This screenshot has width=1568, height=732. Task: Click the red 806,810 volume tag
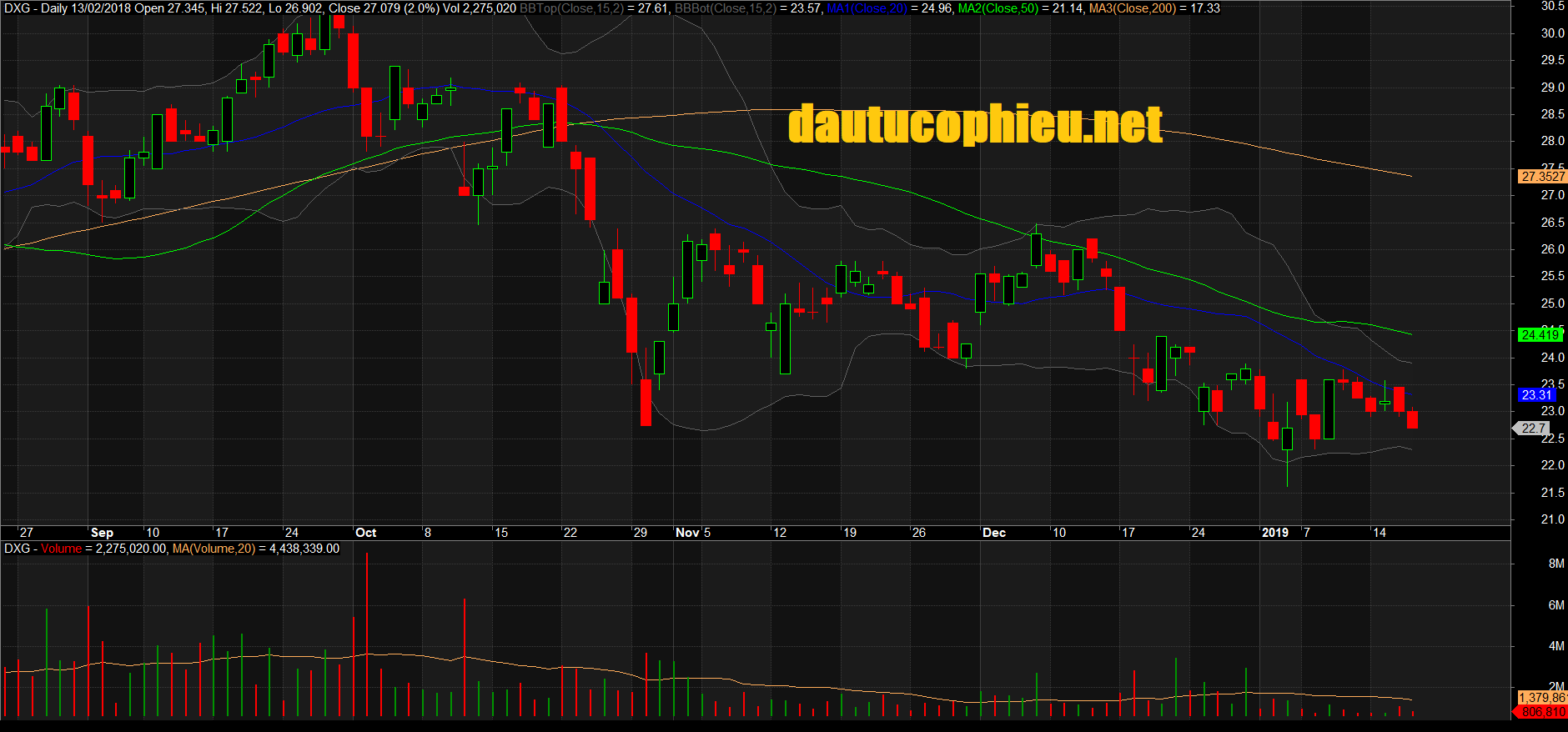(1542, 712)
